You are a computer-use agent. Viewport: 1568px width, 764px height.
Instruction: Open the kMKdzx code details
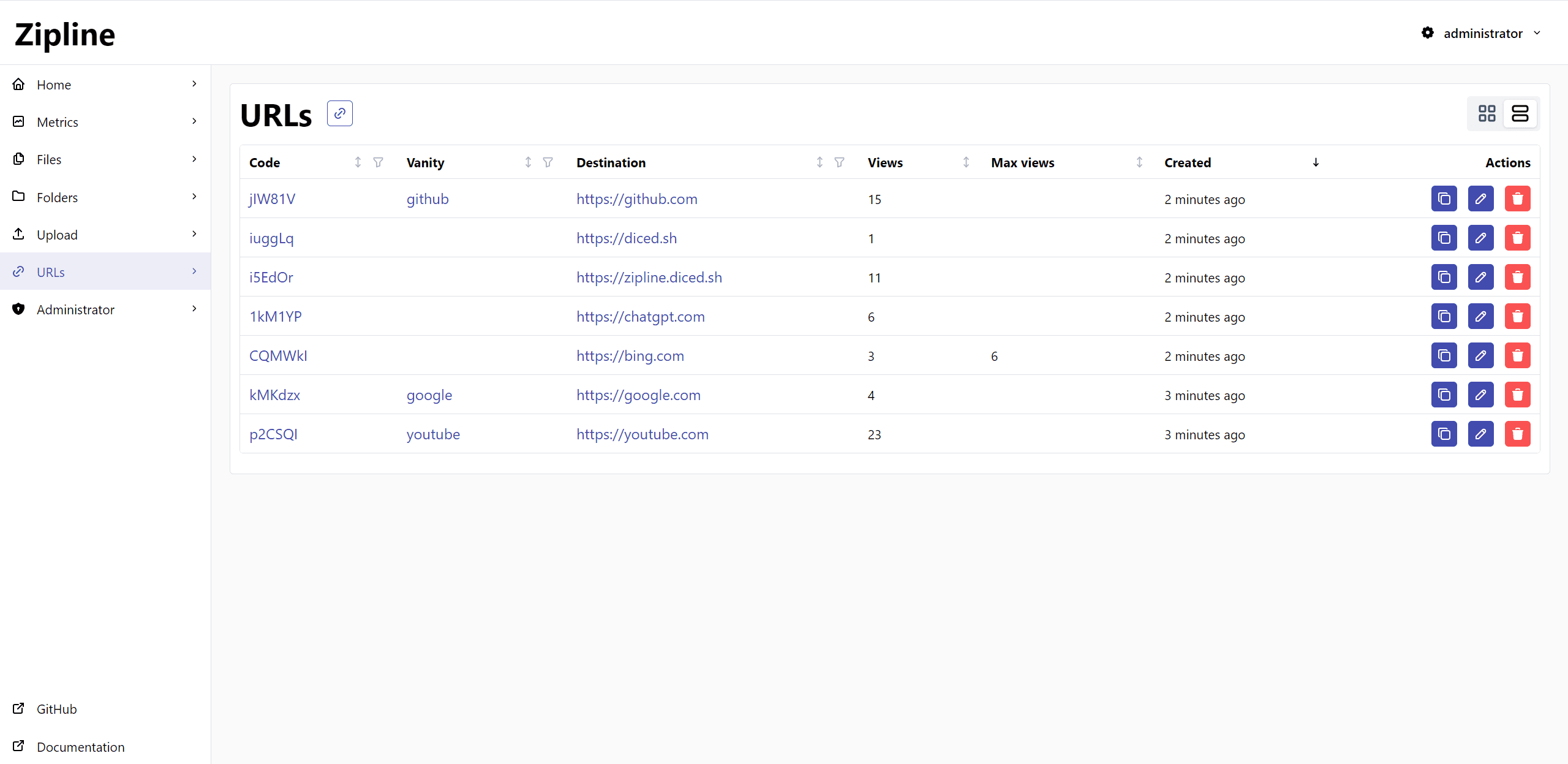pos(274,395)
